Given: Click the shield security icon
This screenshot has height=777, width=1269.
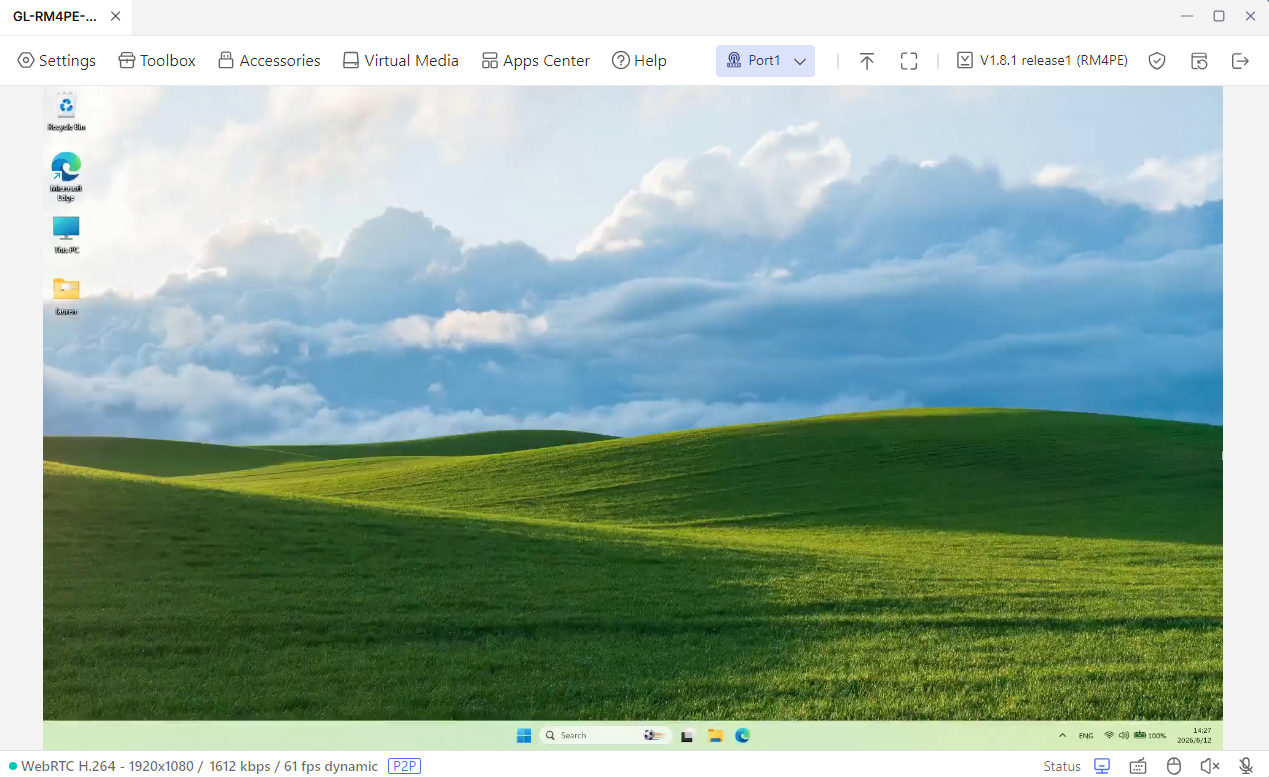Looking at the screenshot, I should coord(1157,61).
